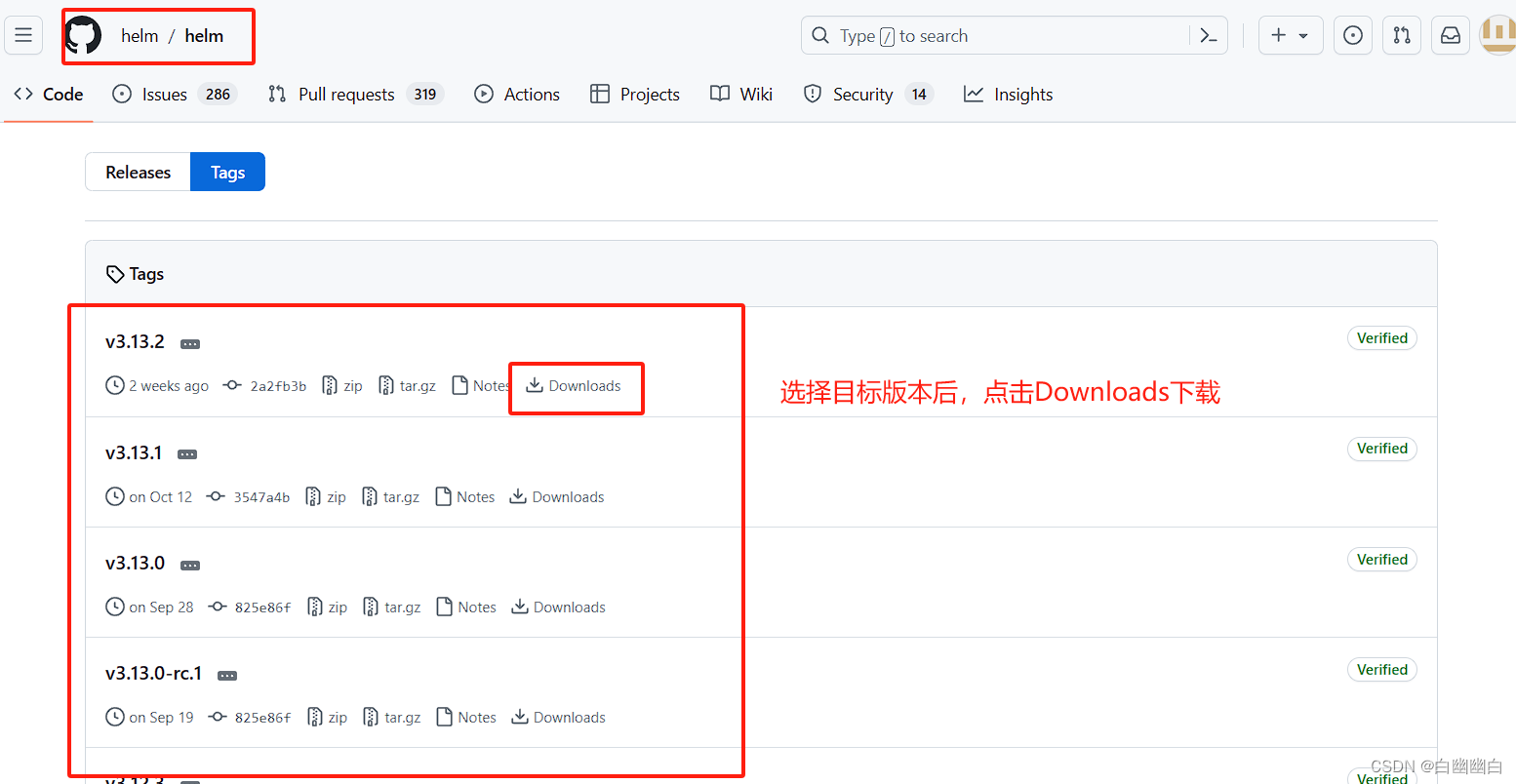
Task: Open the notifications inbox icon
Action: (x=1451, y=35)
